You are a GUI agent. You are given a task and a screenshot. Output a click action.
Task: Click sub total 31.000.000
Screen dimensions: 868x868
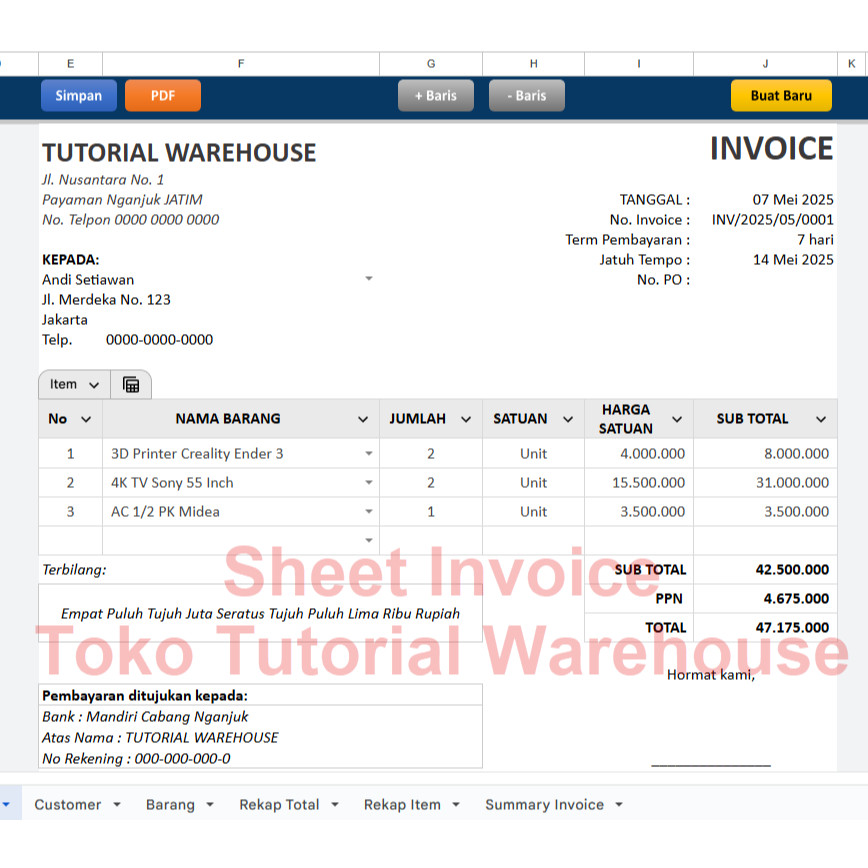(x=792, y=482)
